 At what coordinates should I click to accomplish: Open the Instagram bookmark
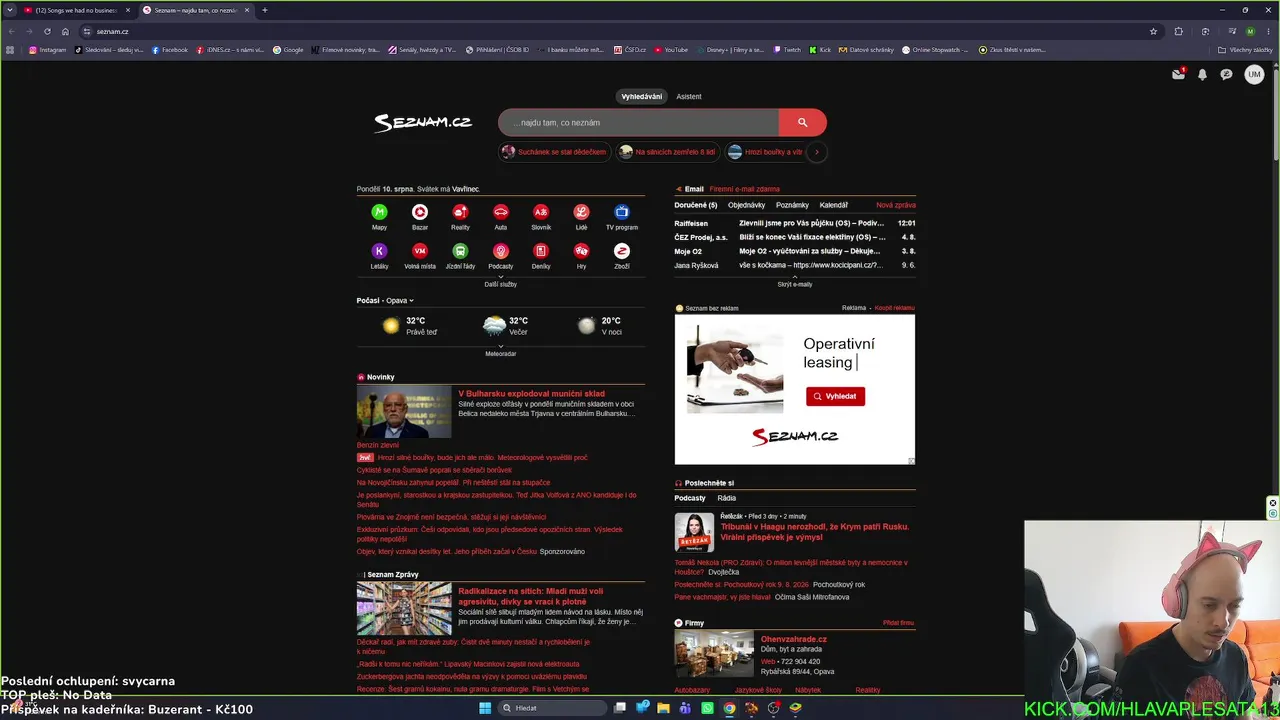pyautogui.click(x=48, y=50)
